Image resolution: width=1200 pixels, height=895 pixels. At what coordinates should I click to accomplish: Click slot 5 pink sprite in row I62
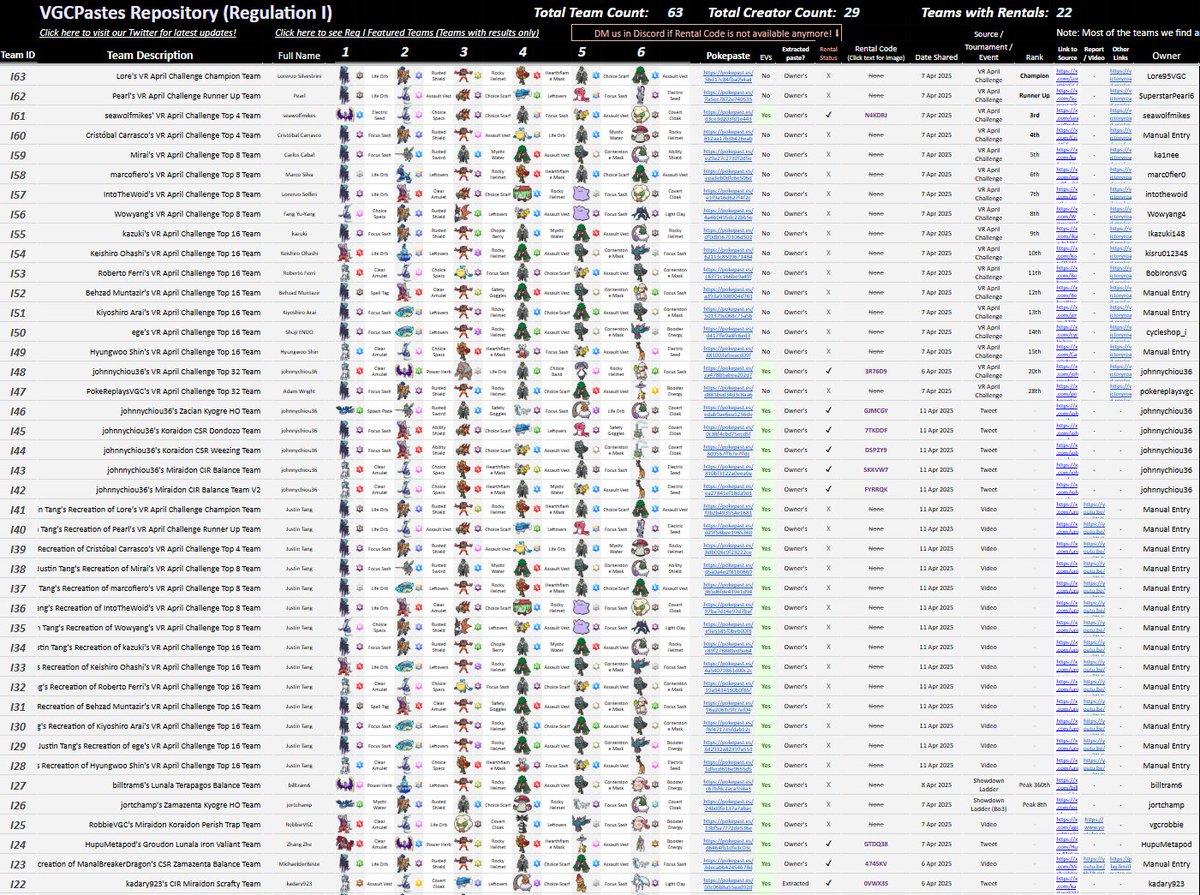coord(581,96)
